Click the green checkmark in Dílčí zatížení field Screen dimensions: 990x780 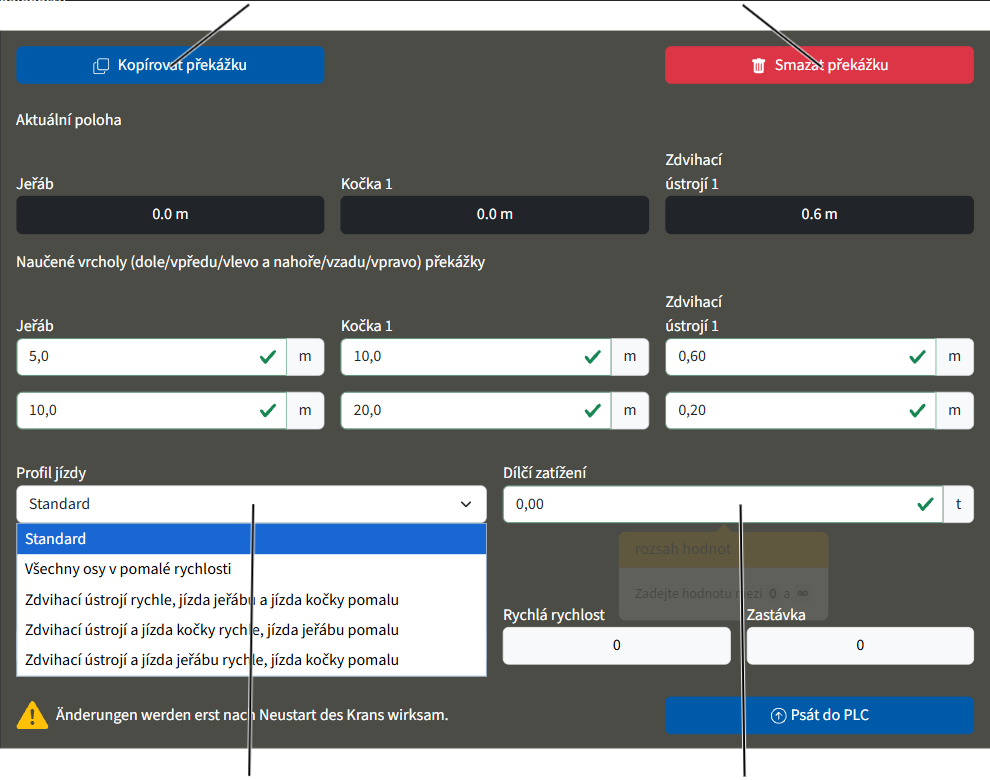[925, 504]
